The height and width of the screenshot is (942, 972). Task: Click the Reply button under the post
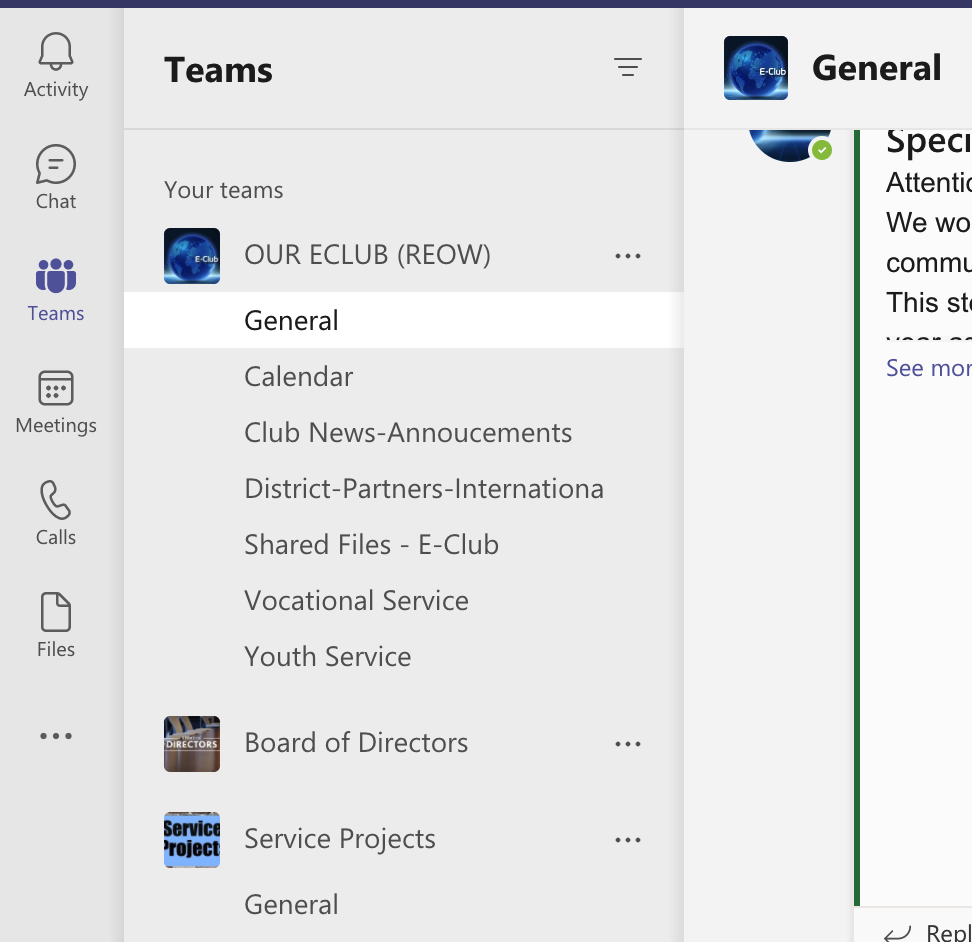point(930,932)
